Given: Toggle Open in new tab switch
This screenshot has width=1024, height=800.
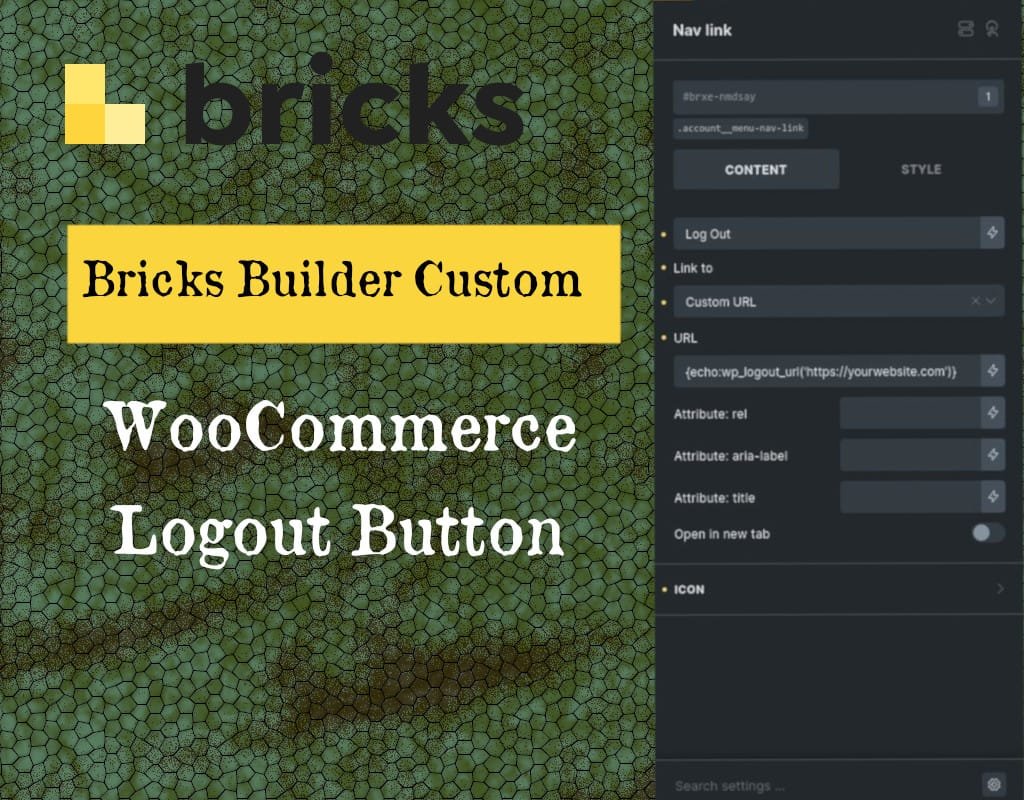Looking at the screenshot, I should 987,533.
